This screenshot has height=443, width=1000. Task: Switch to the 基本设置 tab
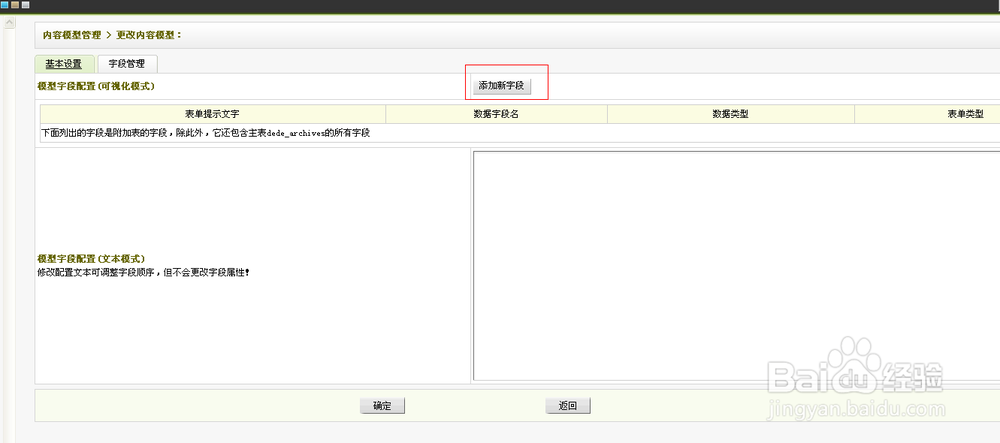(x=64, y=64)
